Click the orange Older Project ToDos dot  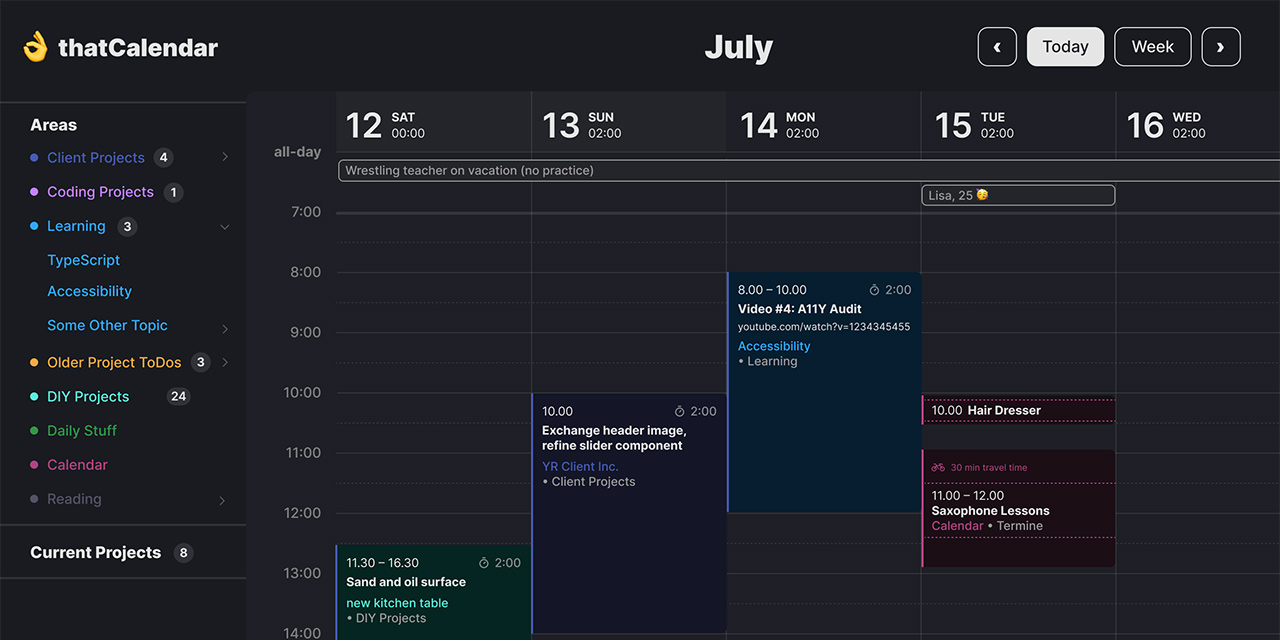[x=34, y=362]
